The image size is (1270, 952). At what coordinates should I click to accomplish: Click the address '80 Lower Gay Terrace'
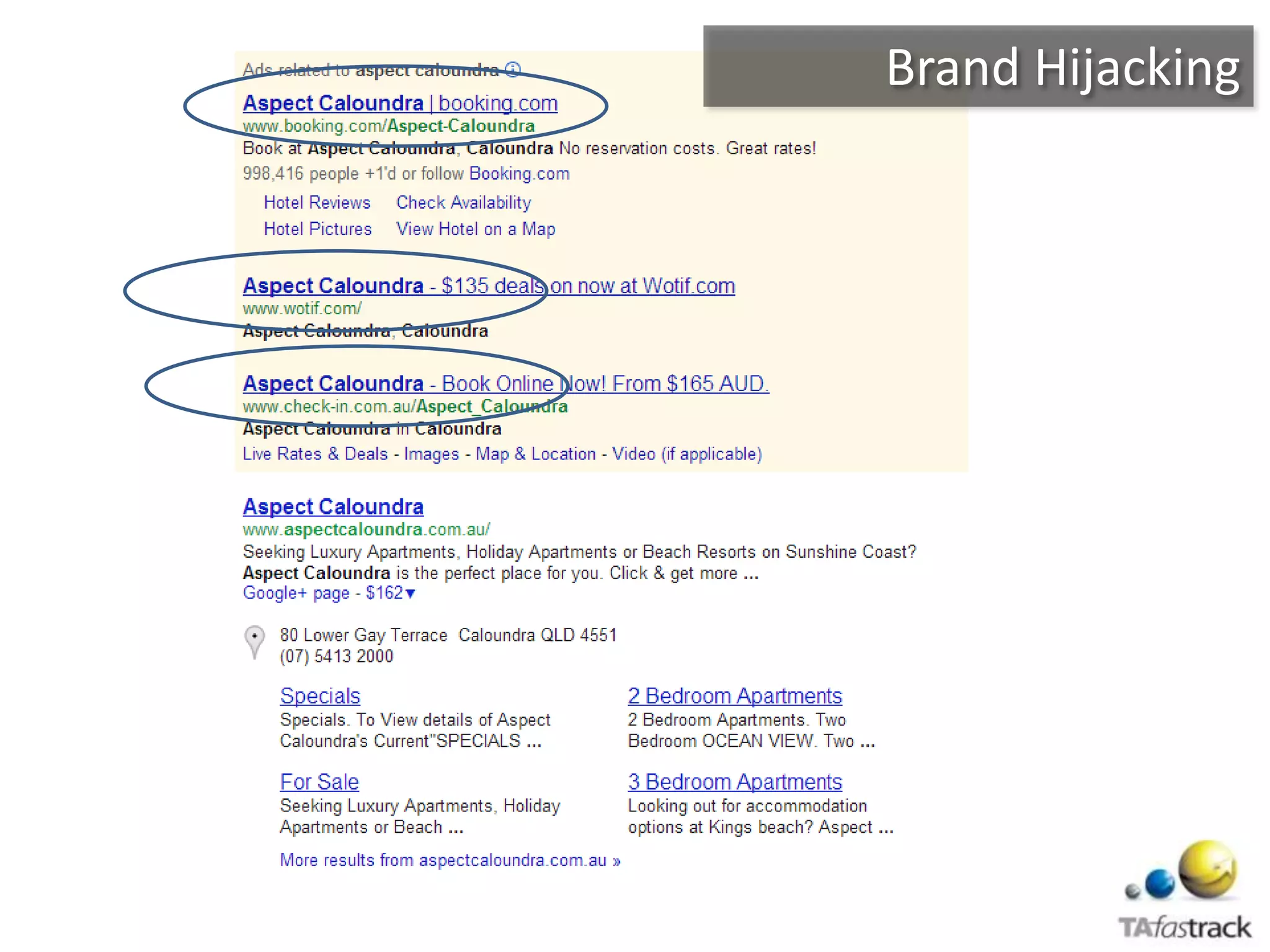363,635
